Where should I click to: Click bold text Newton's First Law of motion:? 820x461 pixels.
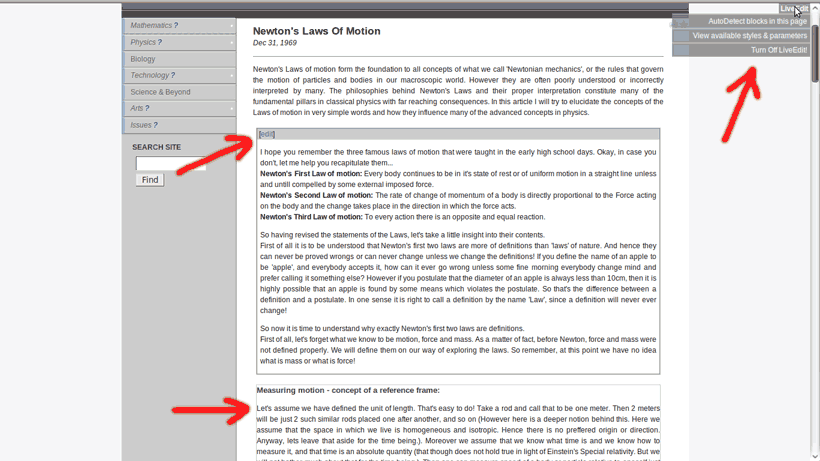(311, 174)
